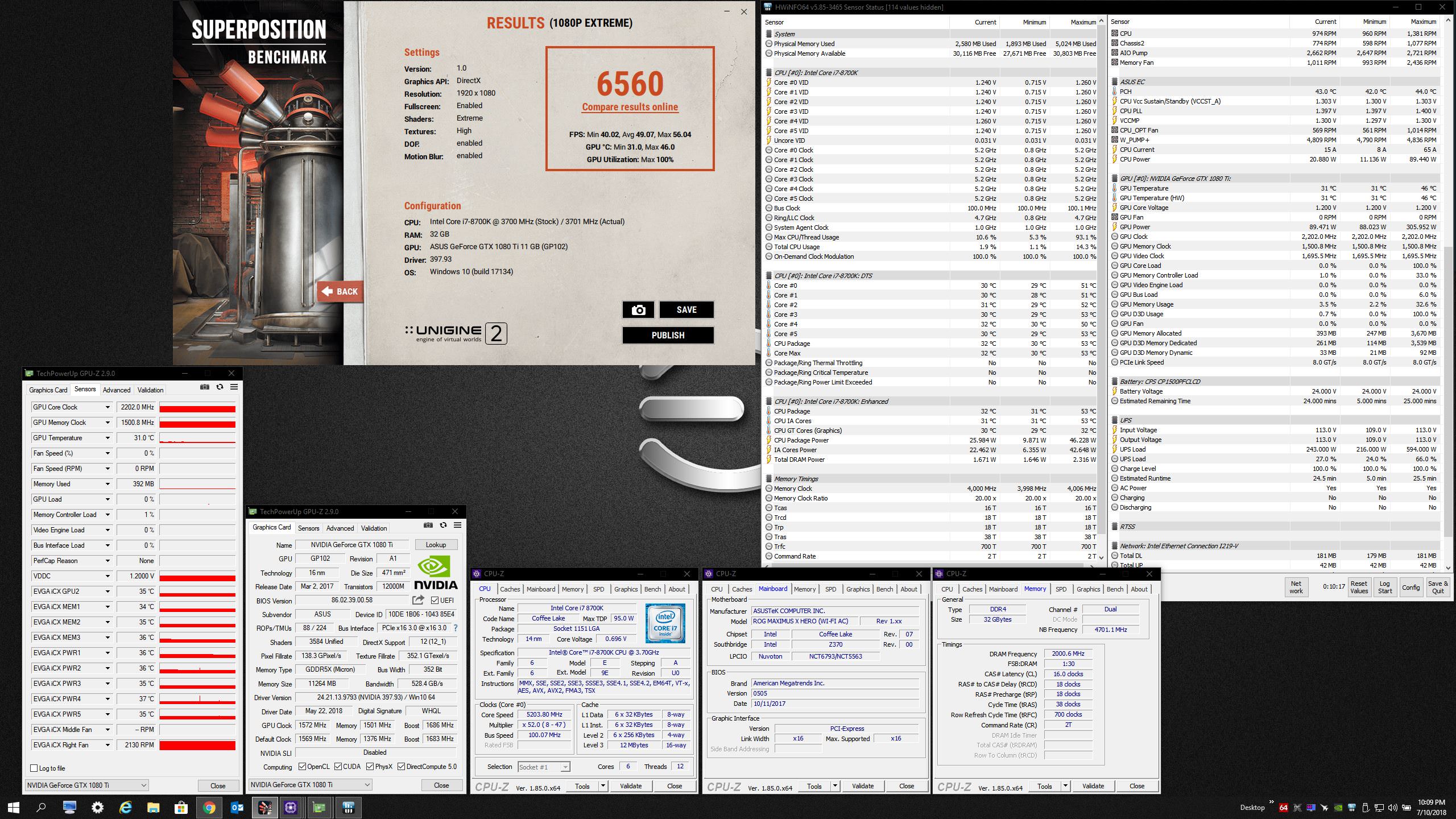
Task: Click the network tray icon
Action: point(1379,808)
